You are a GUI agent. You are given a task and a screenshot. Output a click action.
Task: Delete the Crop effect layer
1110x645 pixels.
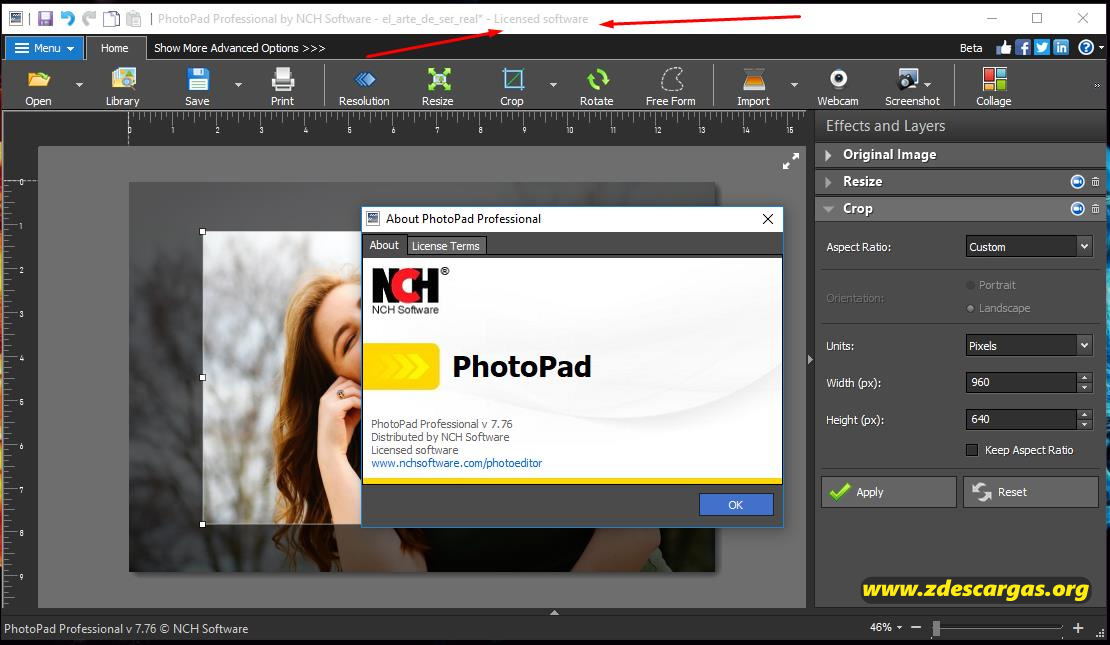(x=1095, y=209)
